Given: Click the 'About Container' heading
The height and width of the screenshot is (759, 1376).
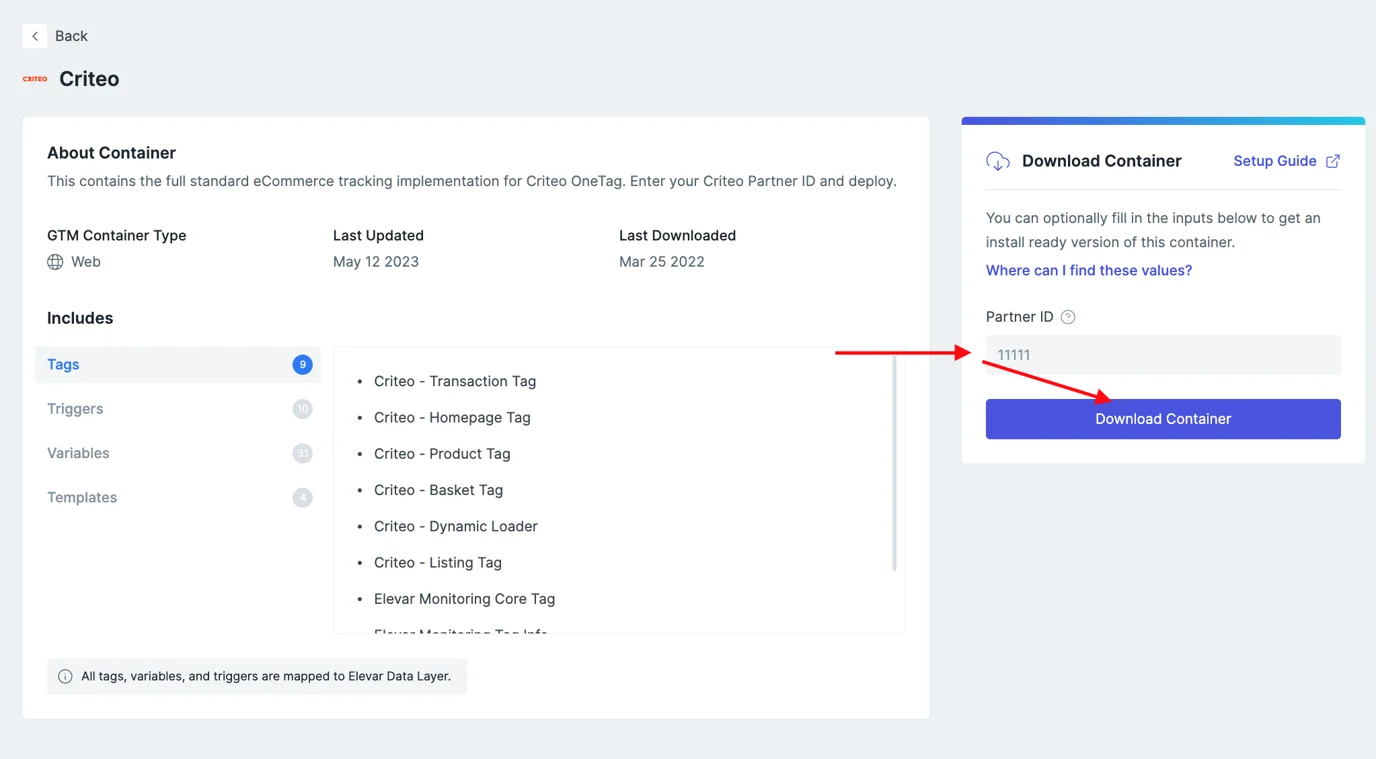Looking at the screenshot, I should (x=111, y=153).
